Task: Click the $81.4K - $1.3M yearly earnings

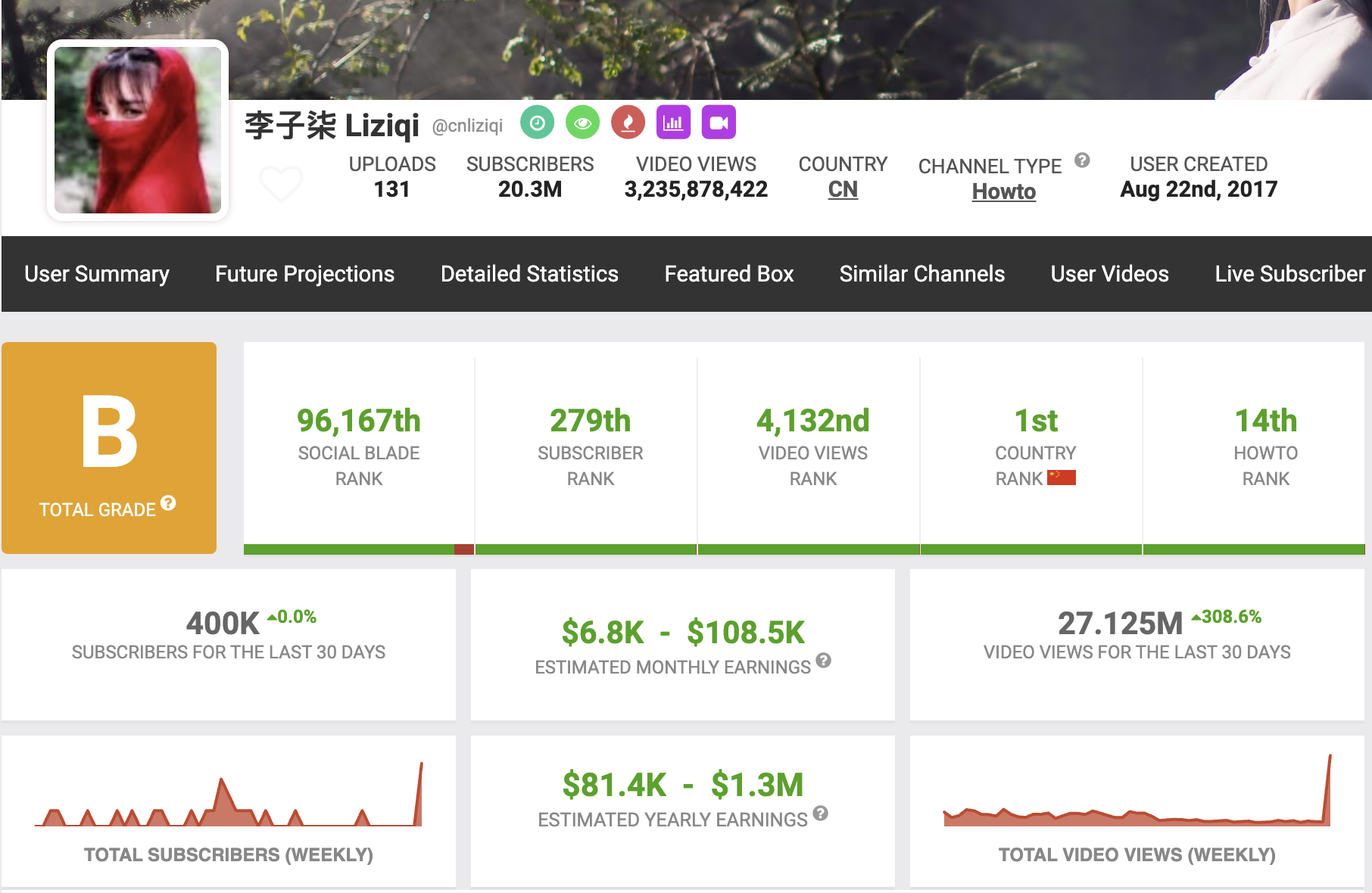Action: [683, 785]
